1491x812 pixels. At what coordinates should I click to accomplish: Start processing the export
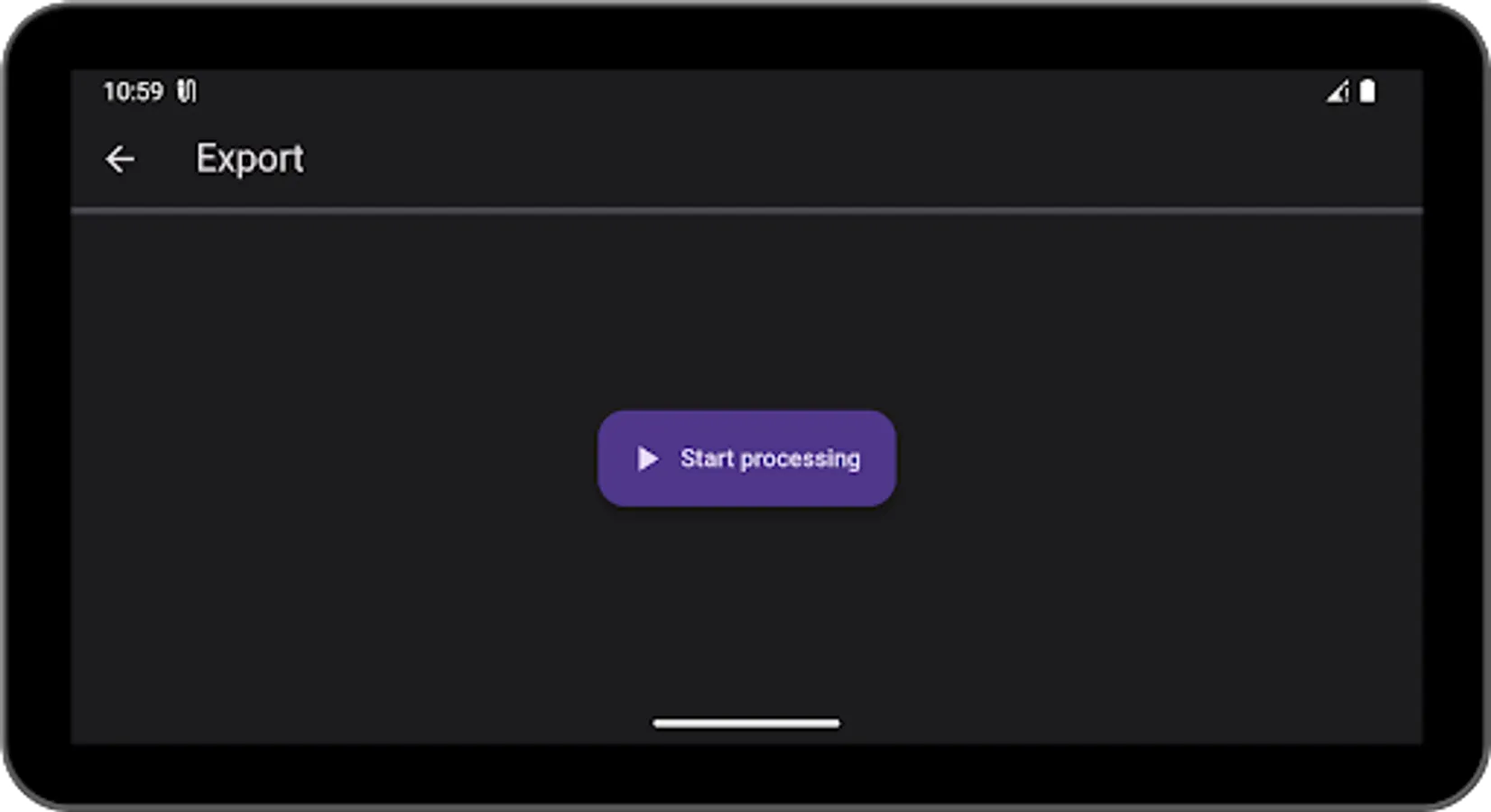tap(746, 458)
